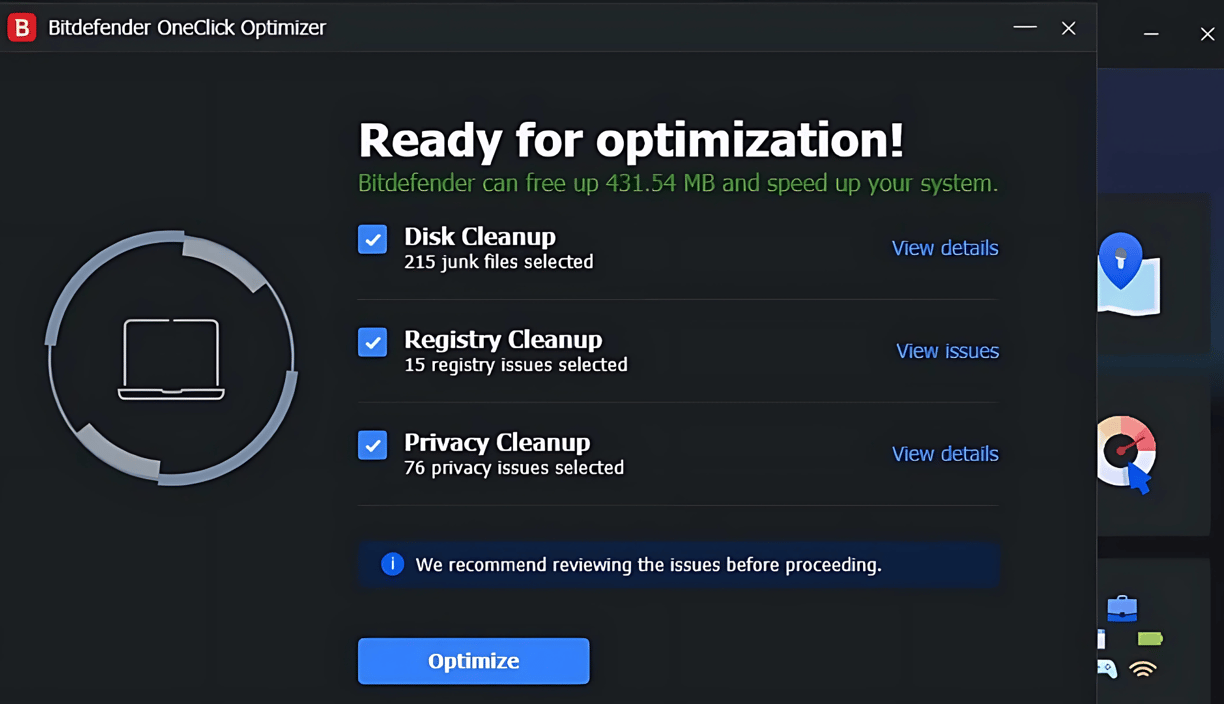Click the Disk Cleanup label

pos(479,237)
